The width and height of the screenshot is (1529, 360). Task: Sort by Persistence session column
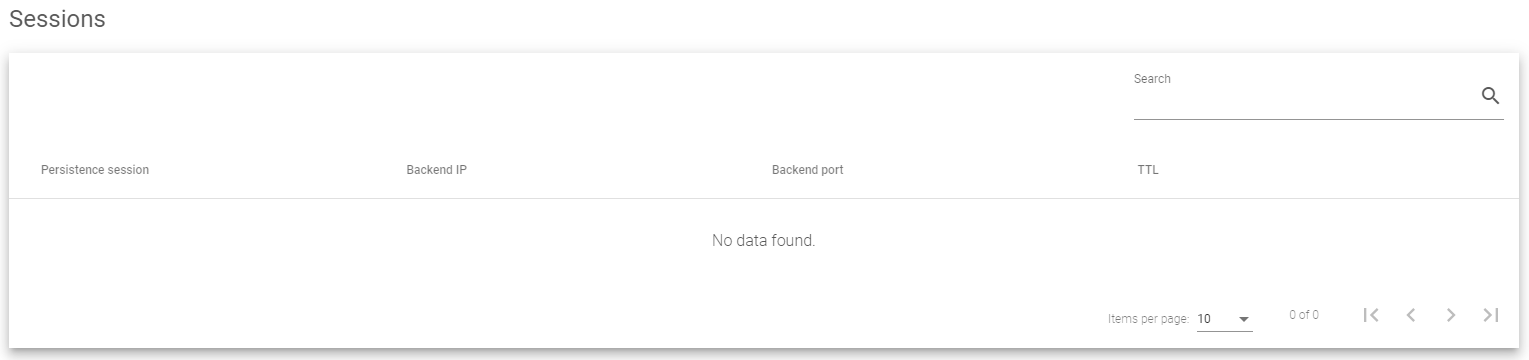point(95,170)
